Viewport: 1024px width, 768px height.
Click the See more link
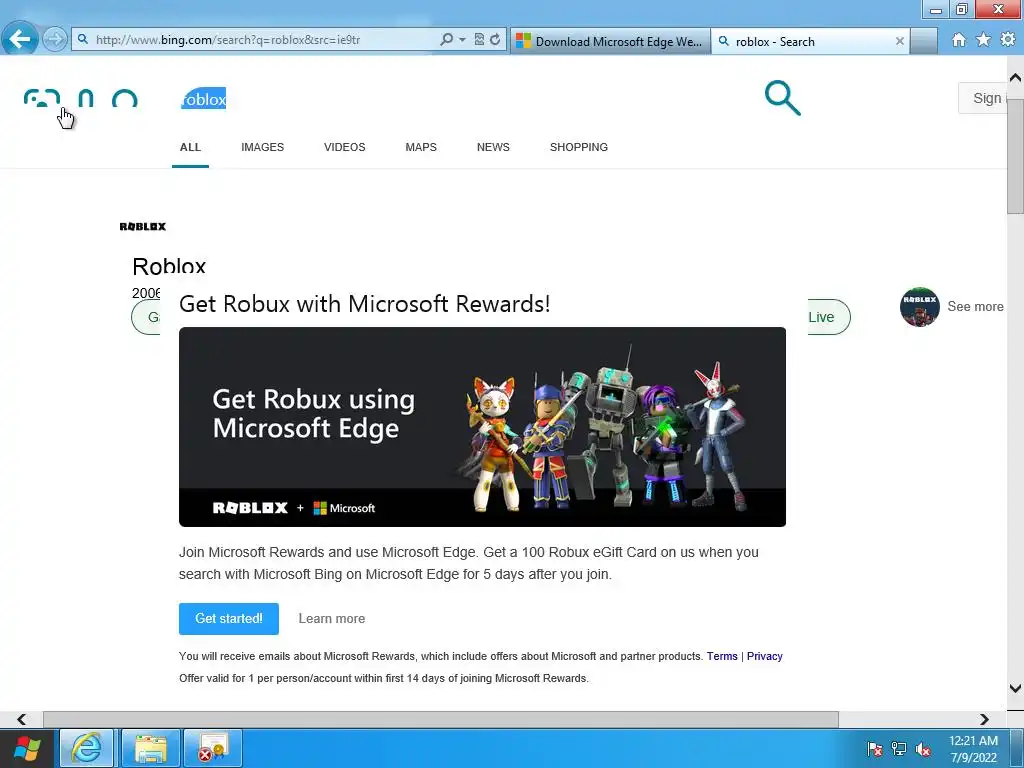click(975, 306)
